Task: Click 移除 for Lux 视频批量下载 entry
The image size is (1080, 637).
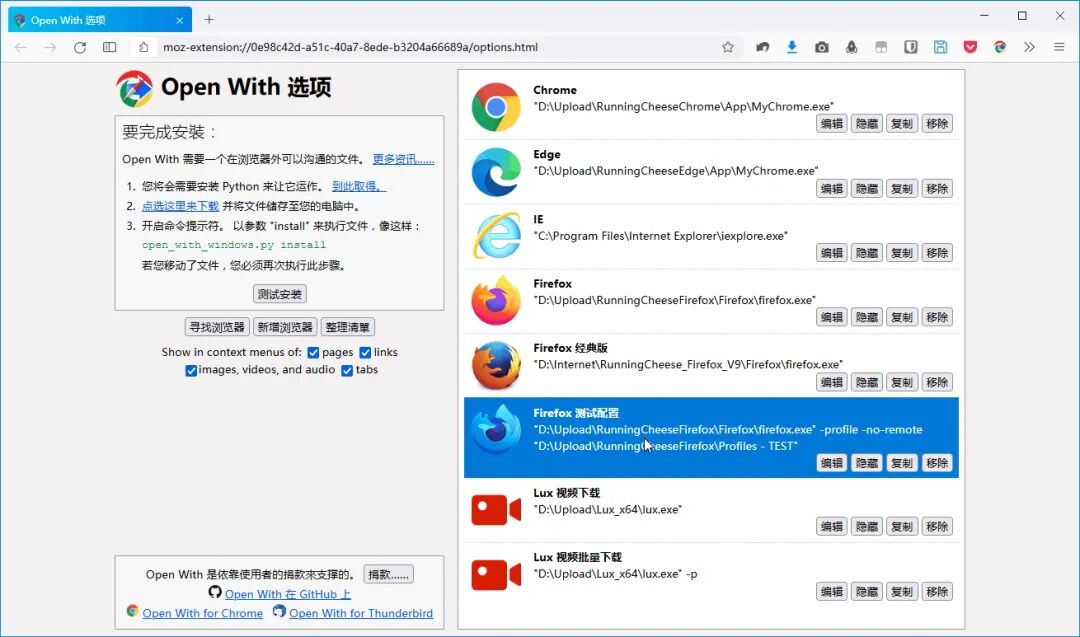Action: click(x=937, y=592)
